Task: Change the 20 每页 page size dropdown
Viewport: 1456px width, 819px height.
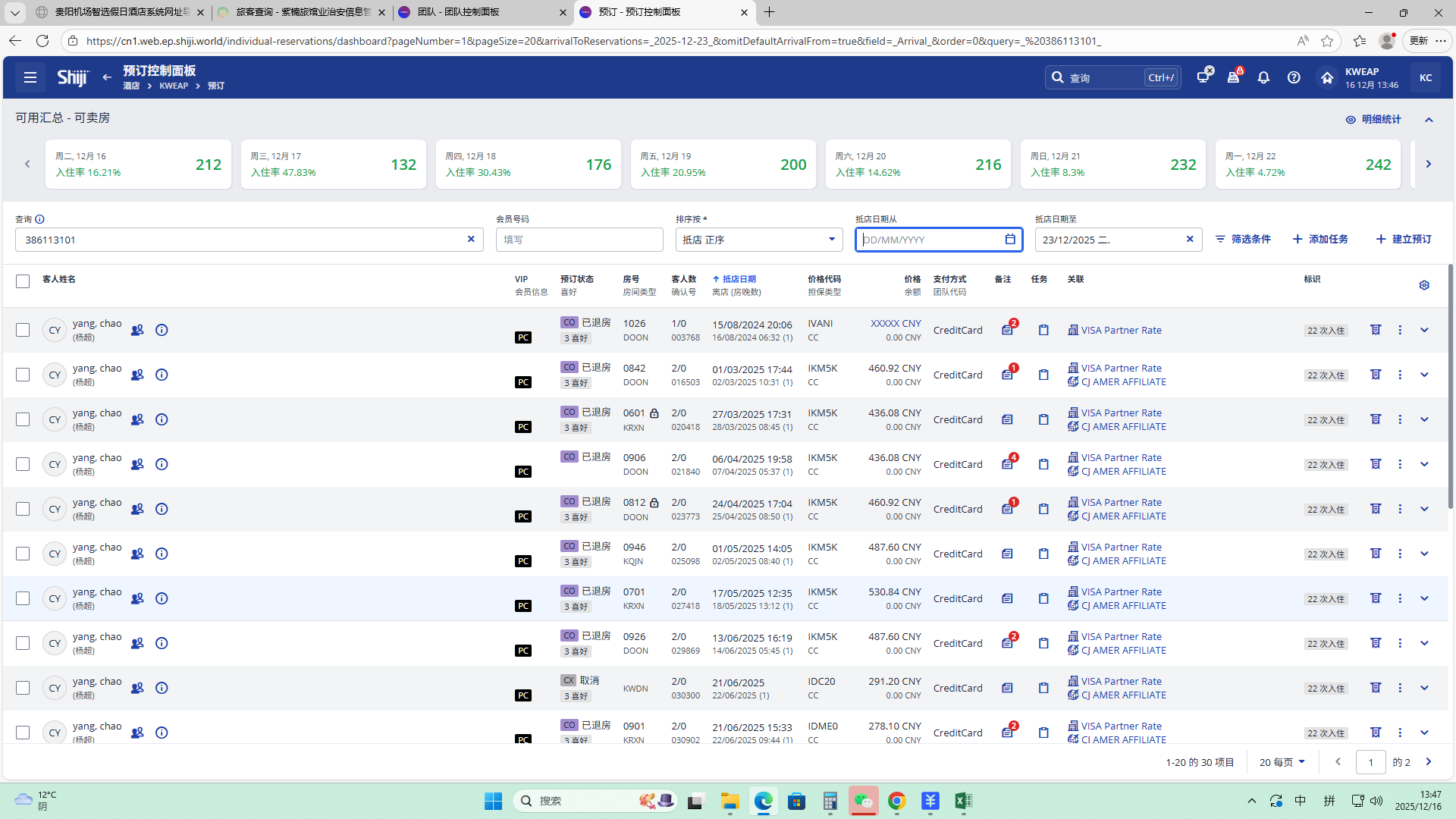Action: point(1282,762)
